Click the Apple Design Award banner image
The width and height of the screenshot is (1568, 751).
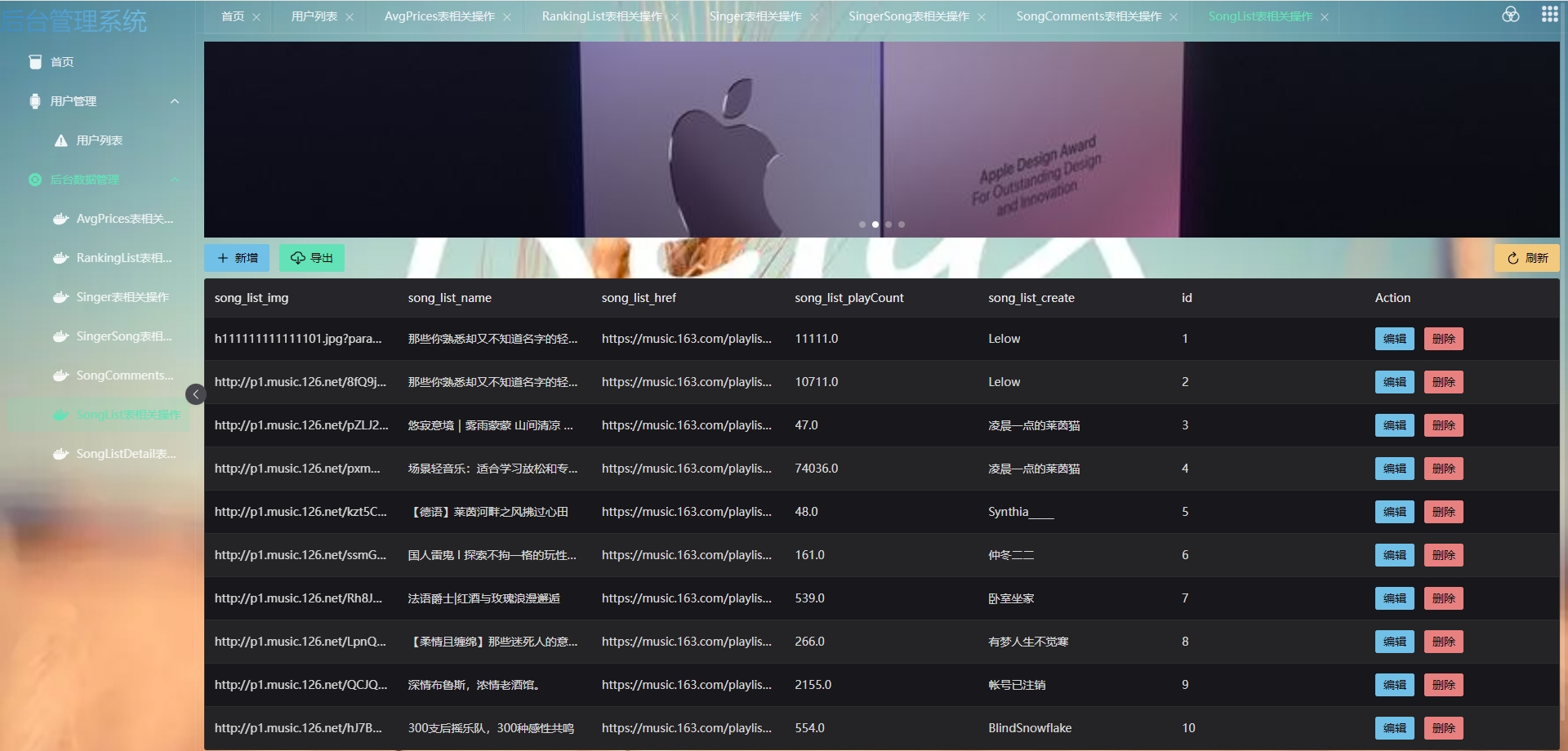click(x=882, y=140)
